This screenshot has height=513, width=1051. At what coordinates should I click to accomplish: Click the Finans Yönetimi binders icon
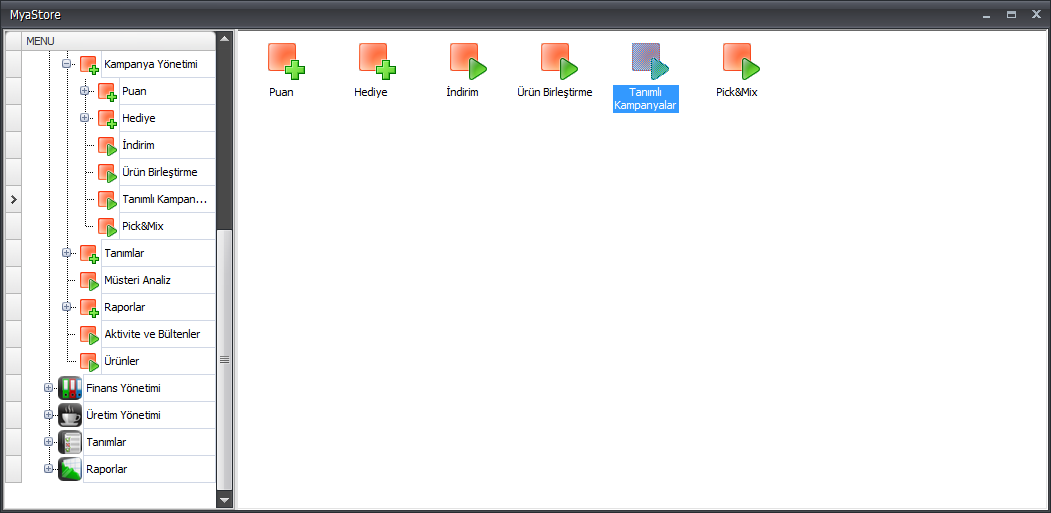coord(70,388)
